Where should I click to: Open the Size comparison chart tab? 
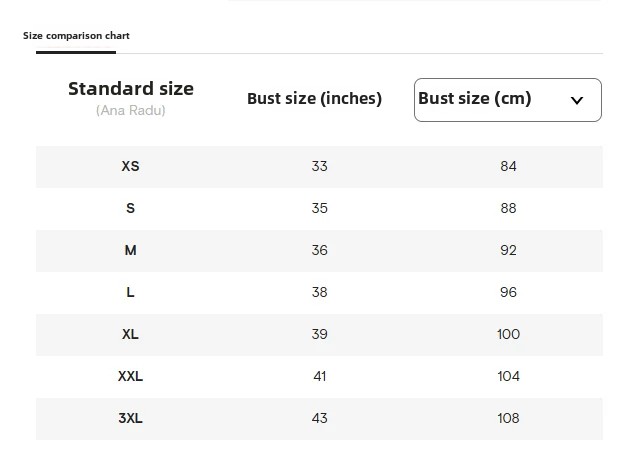click(x=76, y=36)
